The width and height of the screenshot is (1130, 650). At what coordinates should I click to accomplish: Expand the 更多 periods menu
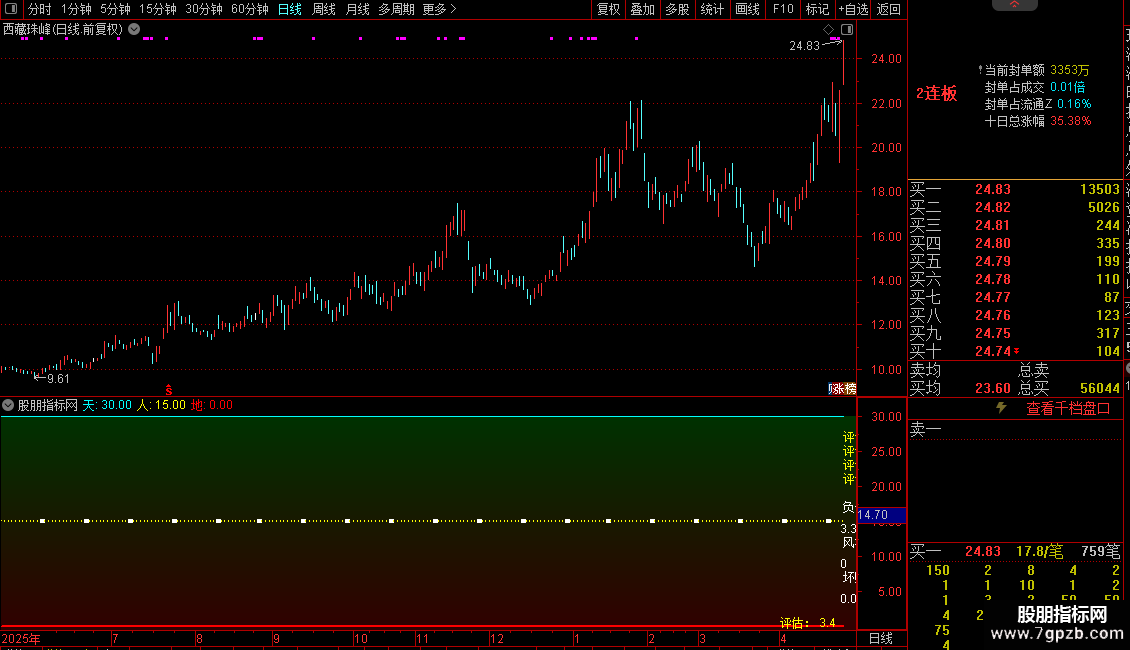click(x=439, y=9)
